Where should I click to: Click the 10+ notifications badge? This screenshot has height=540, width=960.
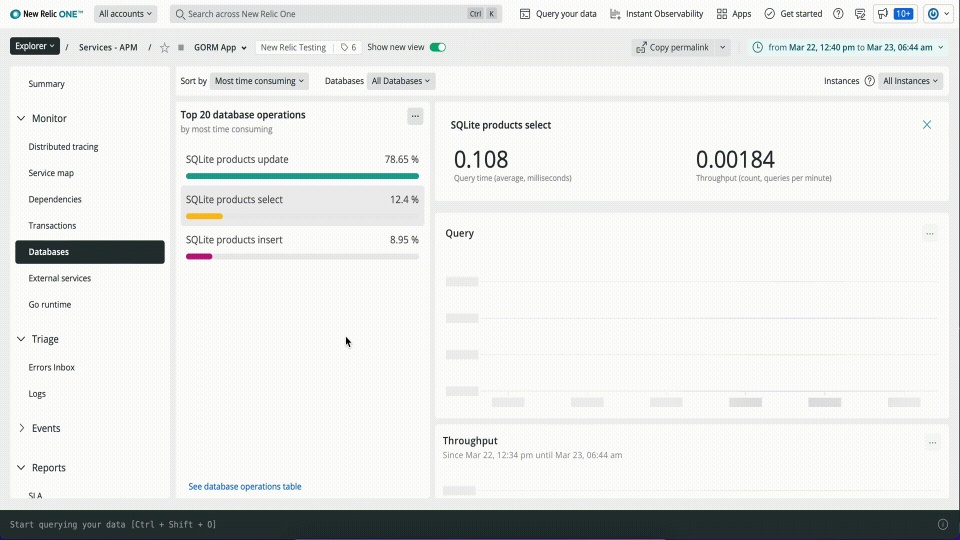904,13
